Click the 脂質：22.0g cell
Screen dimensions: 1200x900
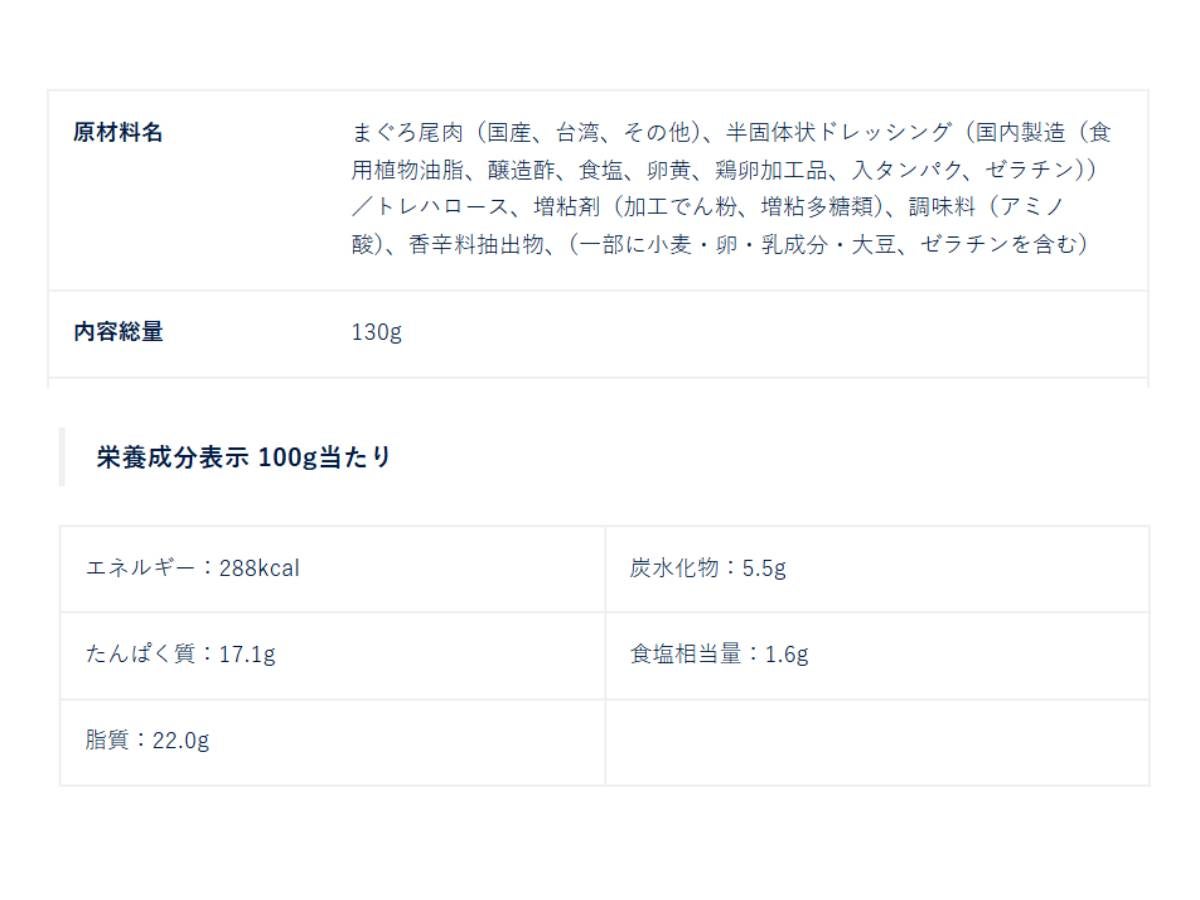[147, 742]
